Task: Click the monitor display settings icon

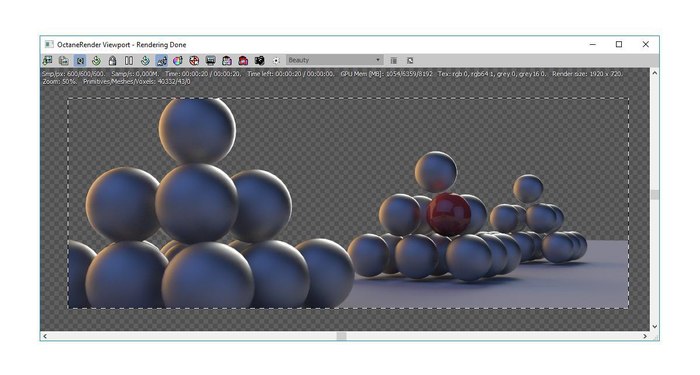Action: pos(210,60)
